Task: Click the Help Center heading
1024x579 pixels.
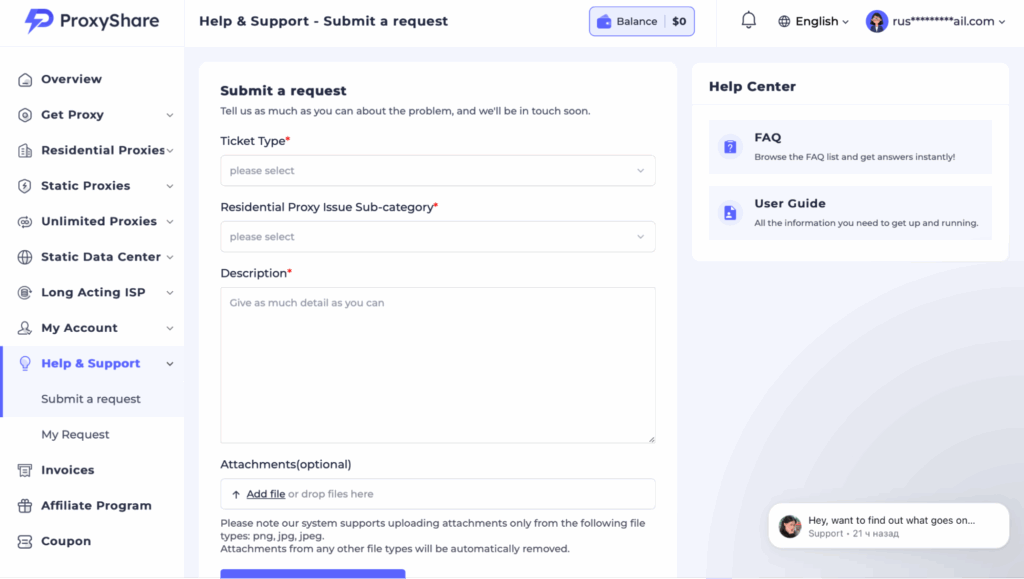Action: click(752, 87)
